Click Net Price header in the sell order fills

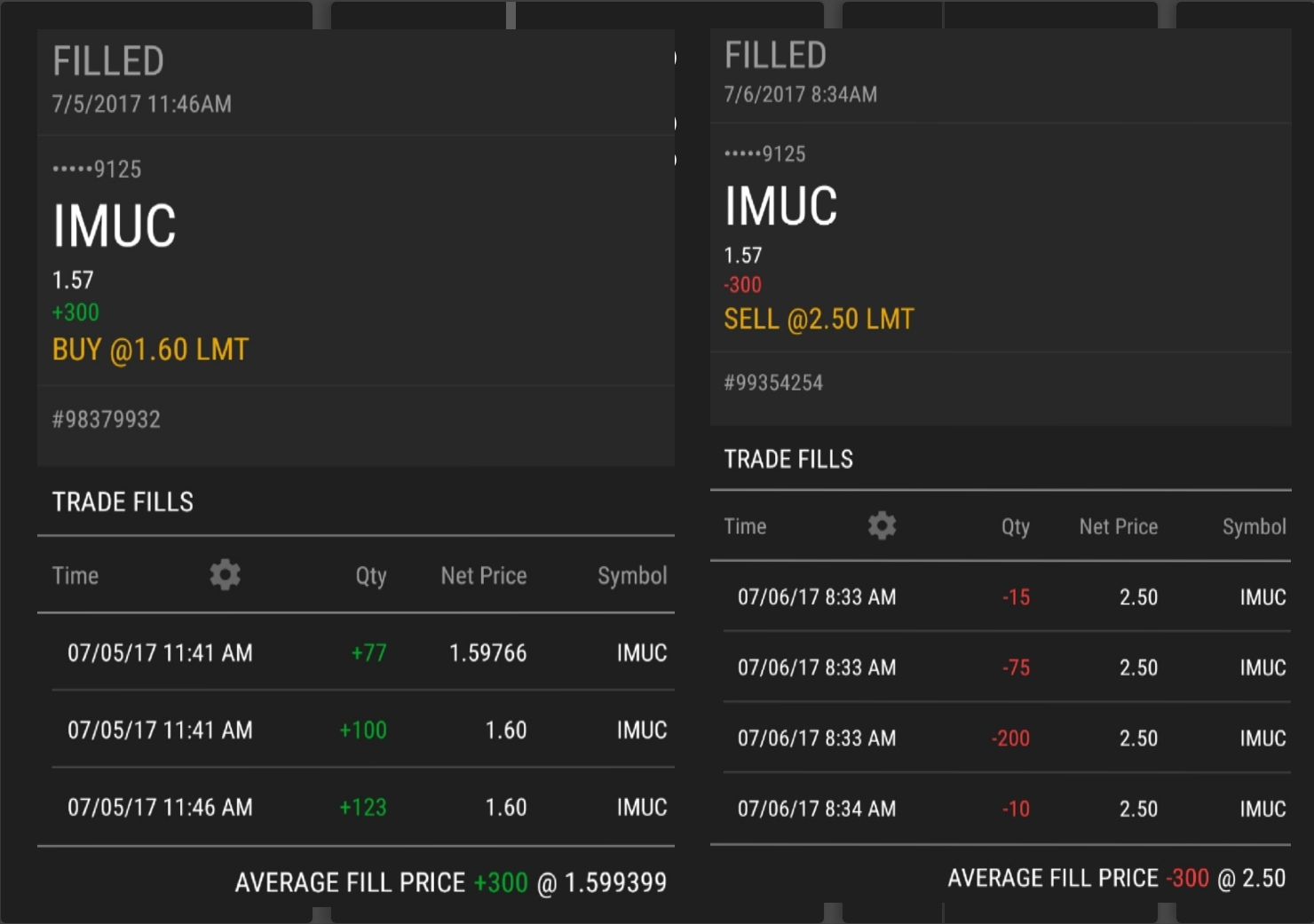coord(1118,526)
